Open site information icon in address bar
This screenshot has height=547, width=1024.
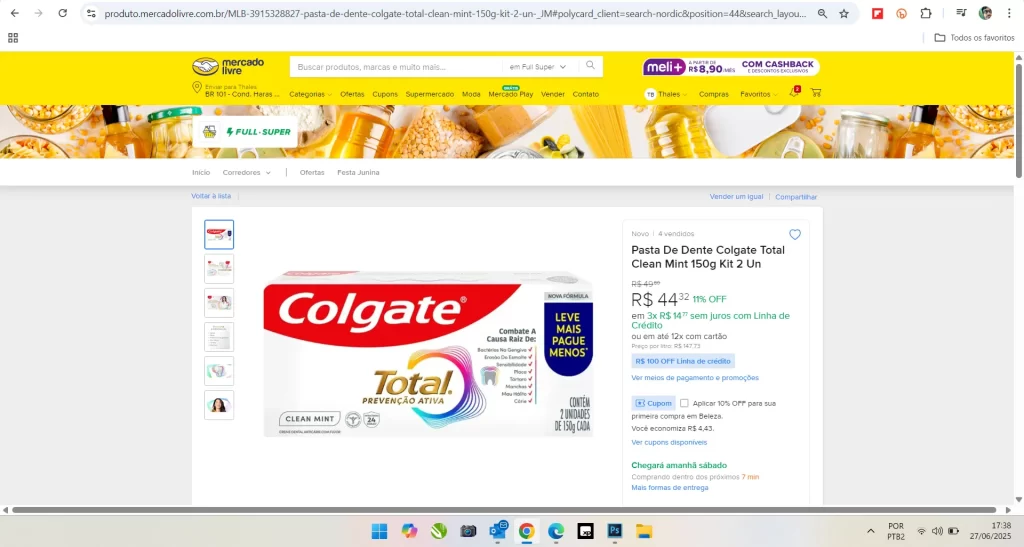91,13
